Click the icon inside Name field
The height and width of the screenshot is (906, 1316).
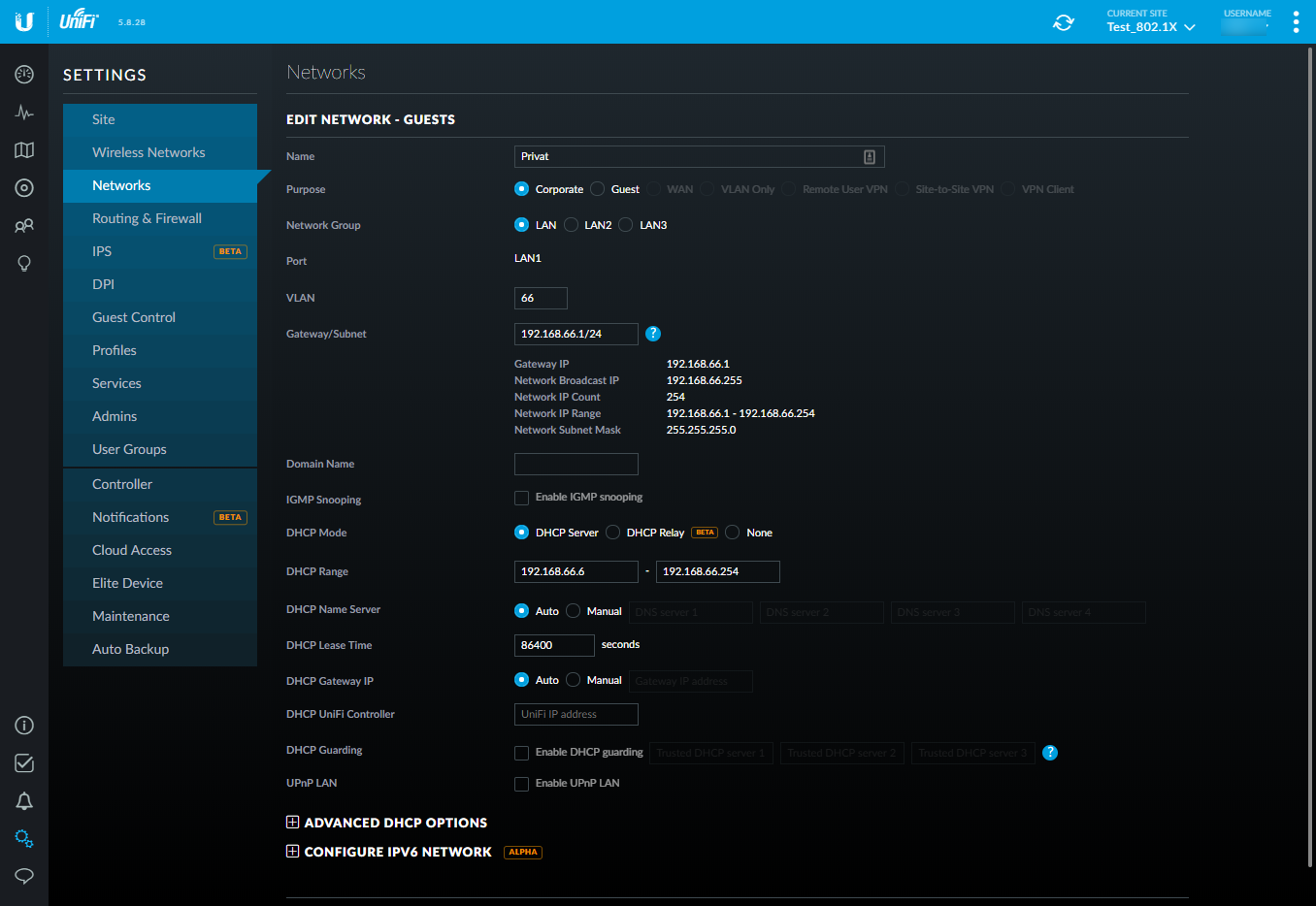coord(870,157)
